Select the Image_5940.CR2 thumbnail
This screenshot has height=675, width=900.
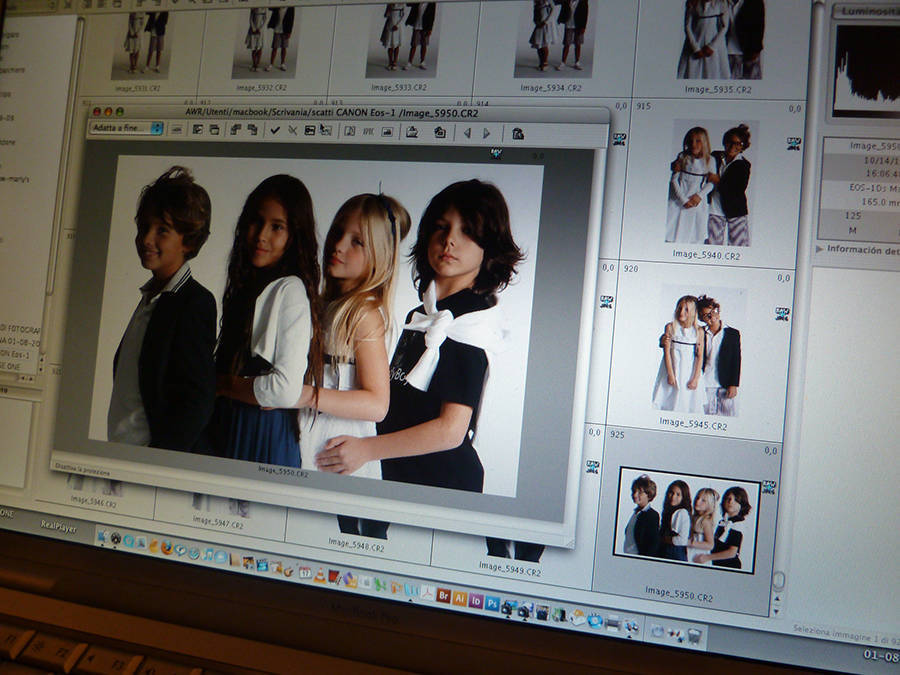tap(708, 183)
